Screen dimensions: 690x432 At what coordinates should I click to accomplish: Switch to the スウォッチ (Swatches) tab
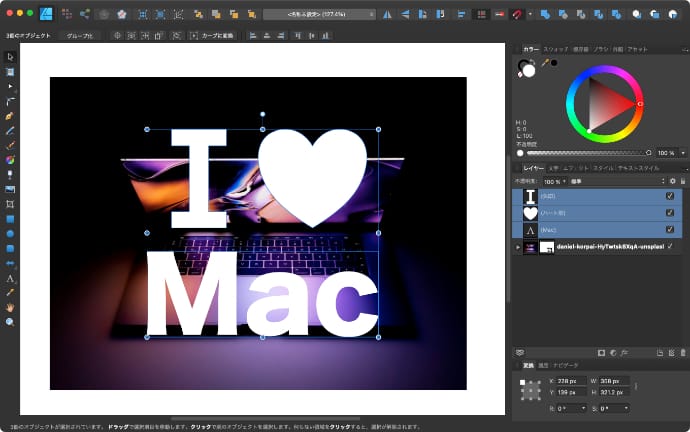coord(555,48)
